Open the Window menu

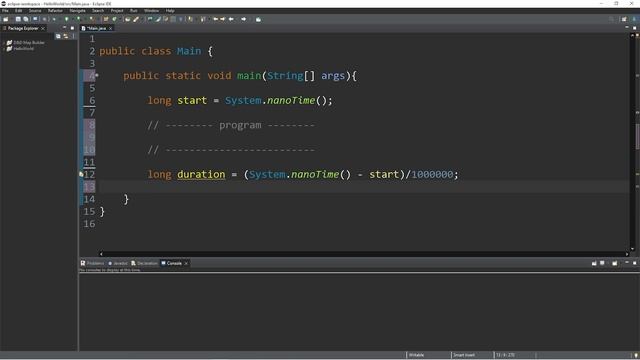[x=151, y=11]
